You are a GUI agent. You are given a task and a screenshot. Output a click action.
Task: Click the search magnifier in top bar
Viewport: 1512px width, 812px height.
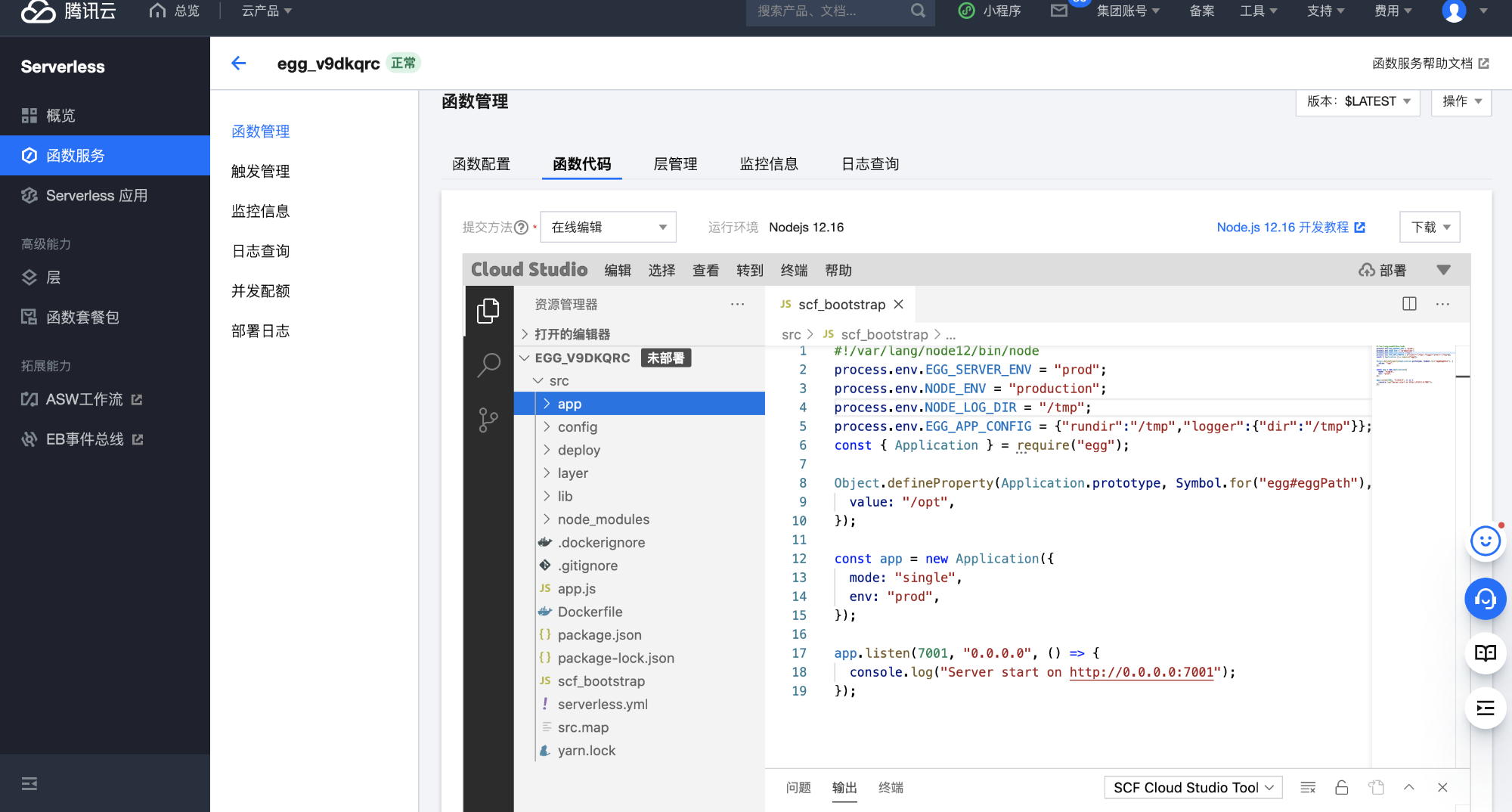click(918, 11)
